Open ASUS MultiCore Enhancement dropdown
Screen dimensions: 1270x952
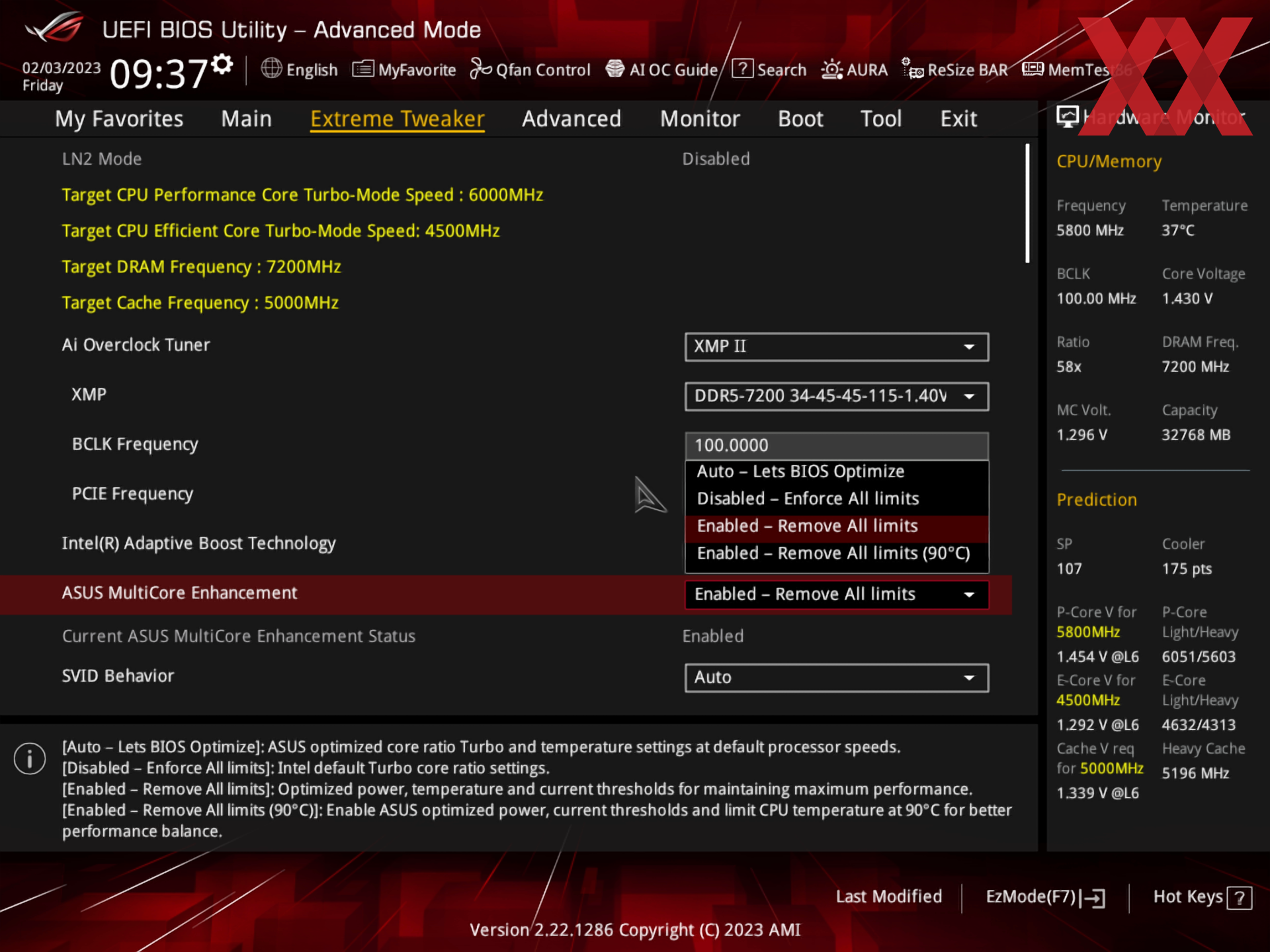click(837, 594)
